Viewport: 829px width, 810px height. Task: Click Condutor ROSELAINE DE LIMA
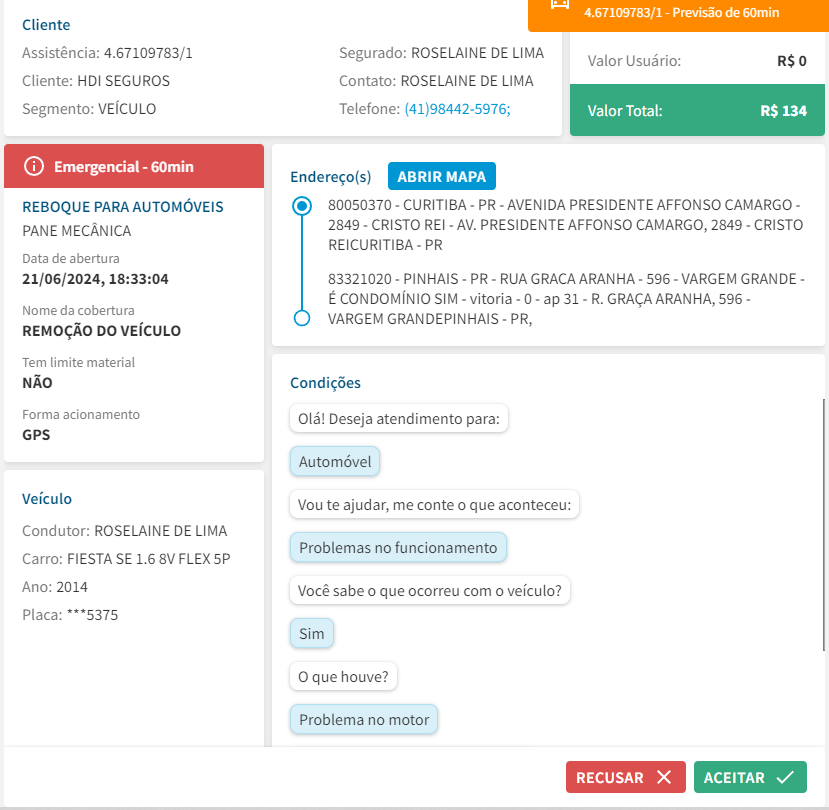coord(125,531)
